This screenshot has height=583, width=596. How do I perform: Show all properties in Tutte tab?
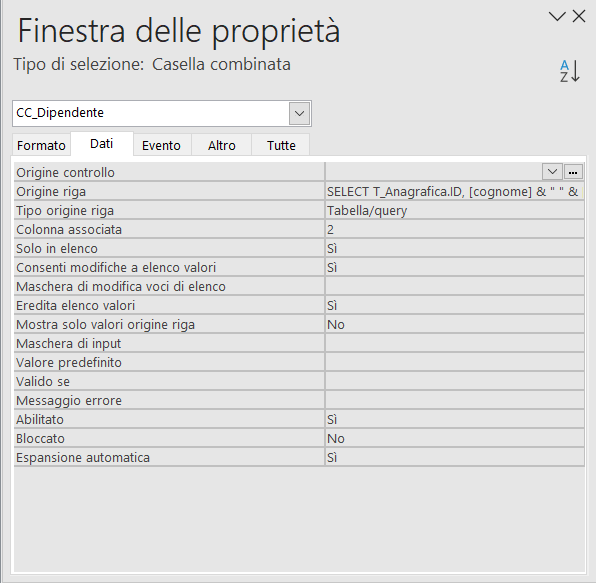(x=281, y=145)
